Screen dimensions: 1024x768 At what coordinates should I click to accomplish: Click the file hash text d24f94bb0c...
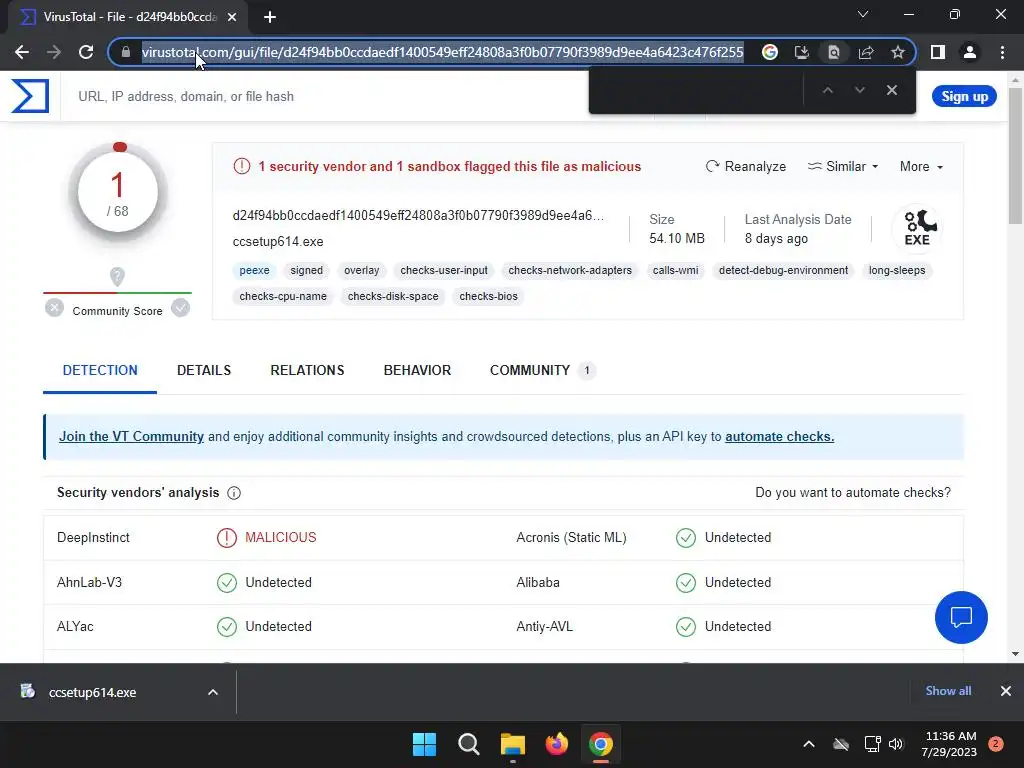click(418, 216)
